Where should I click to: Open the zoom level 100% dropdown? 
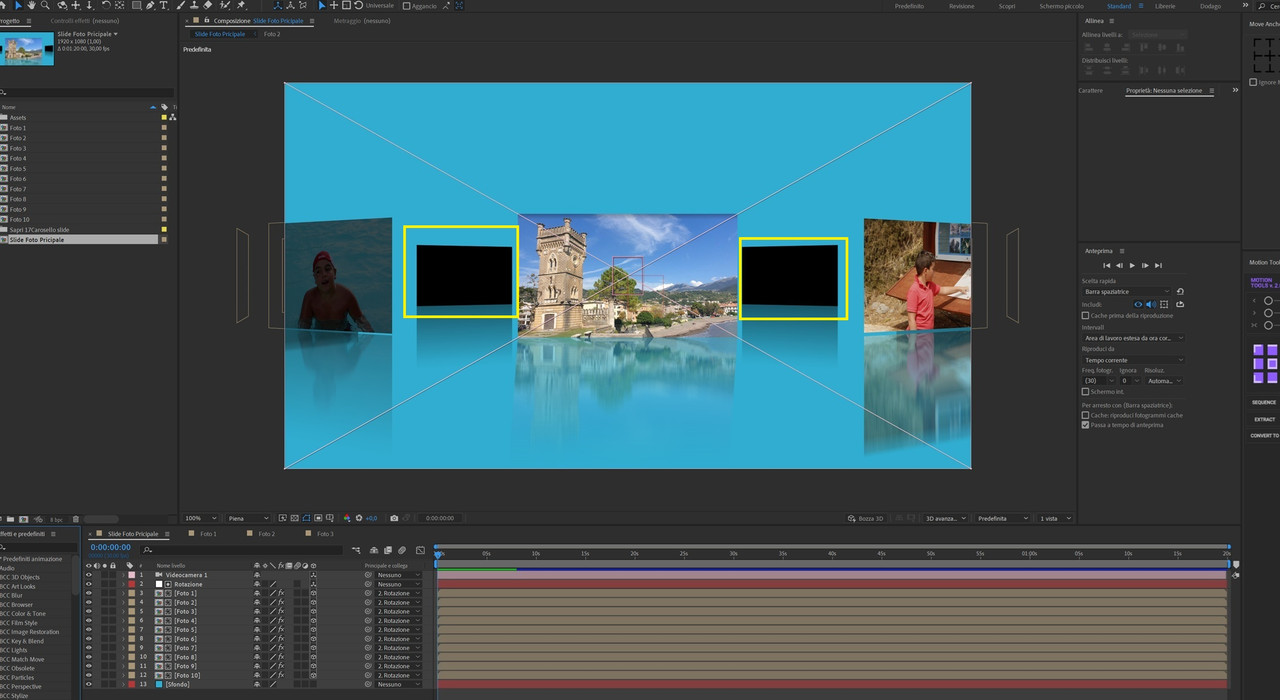200,518
